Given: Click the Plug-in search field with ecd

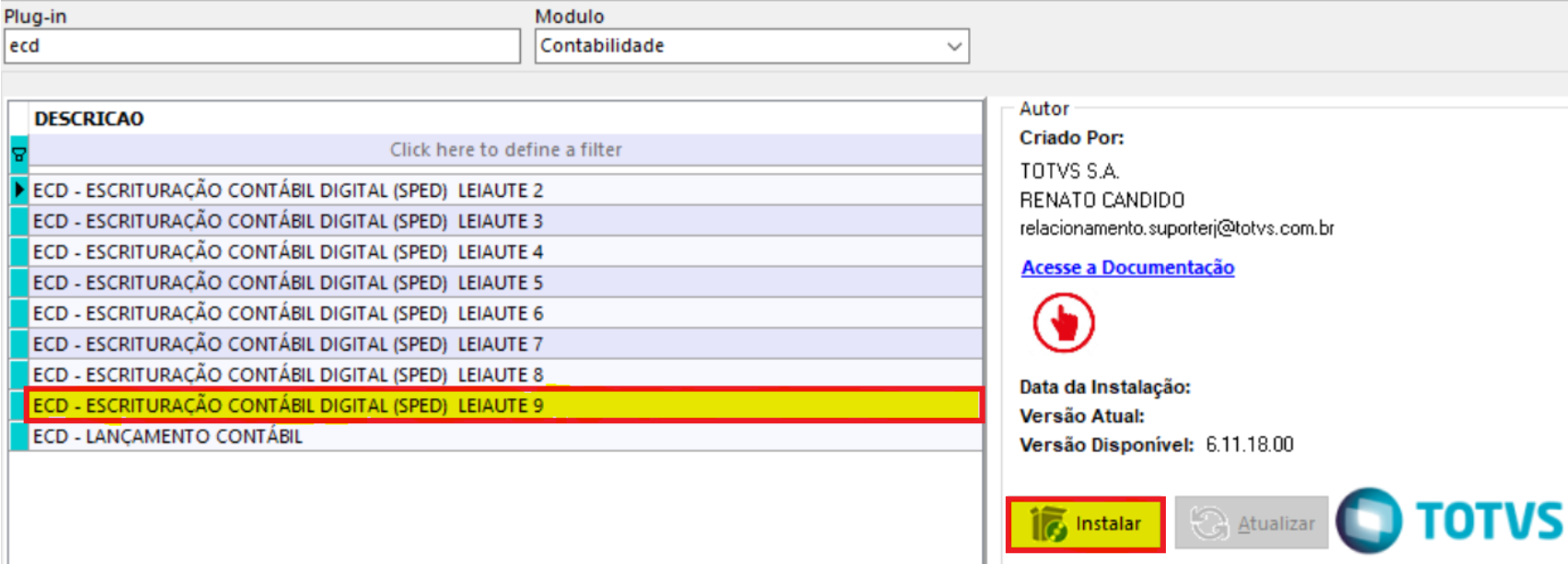Looking at the screenshot, I should click(262, 46).
